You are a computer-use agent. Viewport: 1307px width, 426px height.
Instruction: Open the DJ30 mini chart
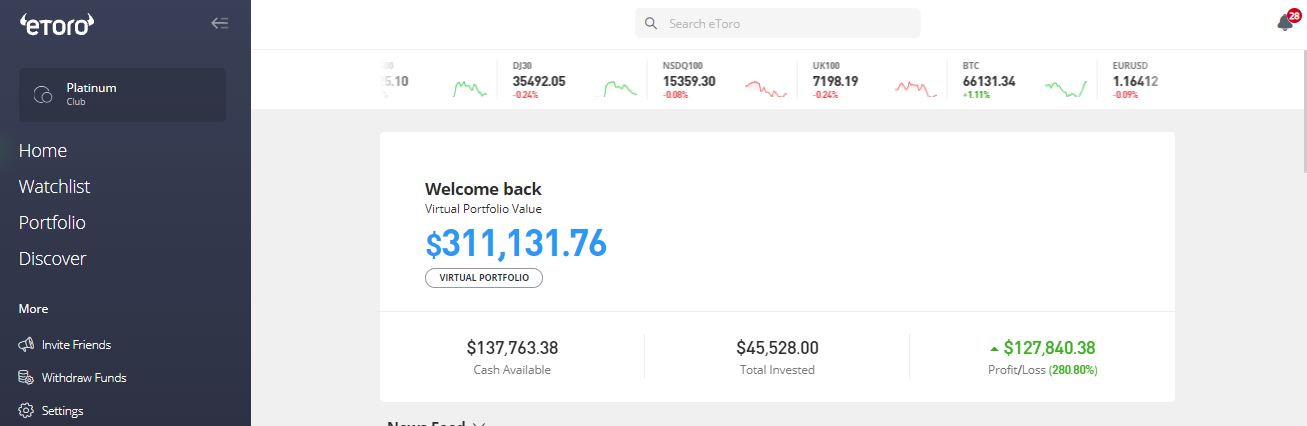[x=620, y=88]
